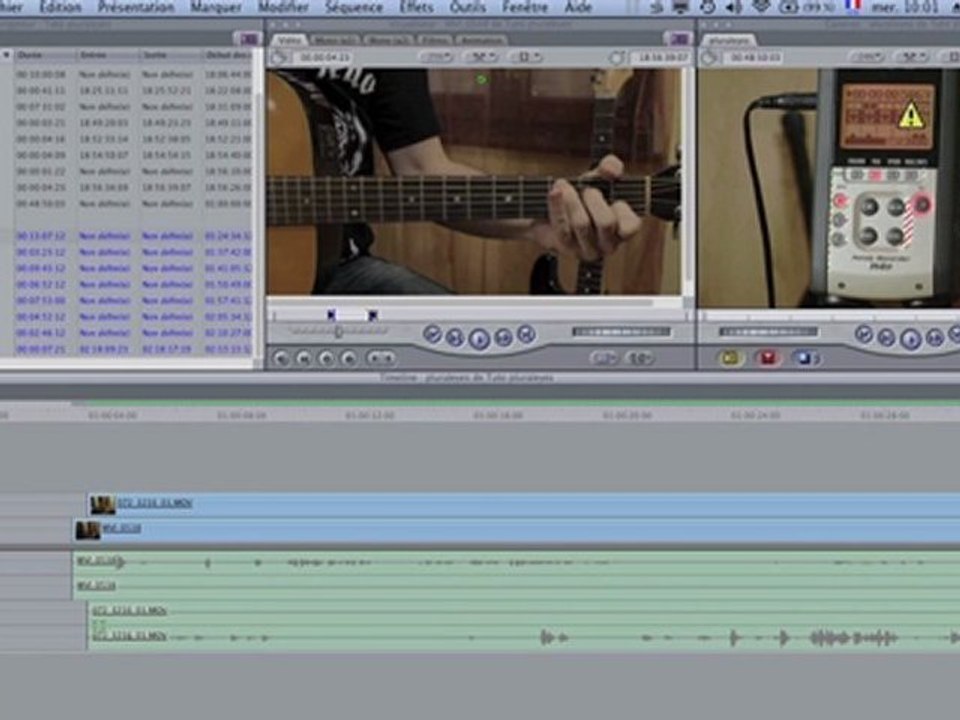960x720 pixels.
Task: Click the yellow Insert edit button in Canvas
Action: pos(730,358)
